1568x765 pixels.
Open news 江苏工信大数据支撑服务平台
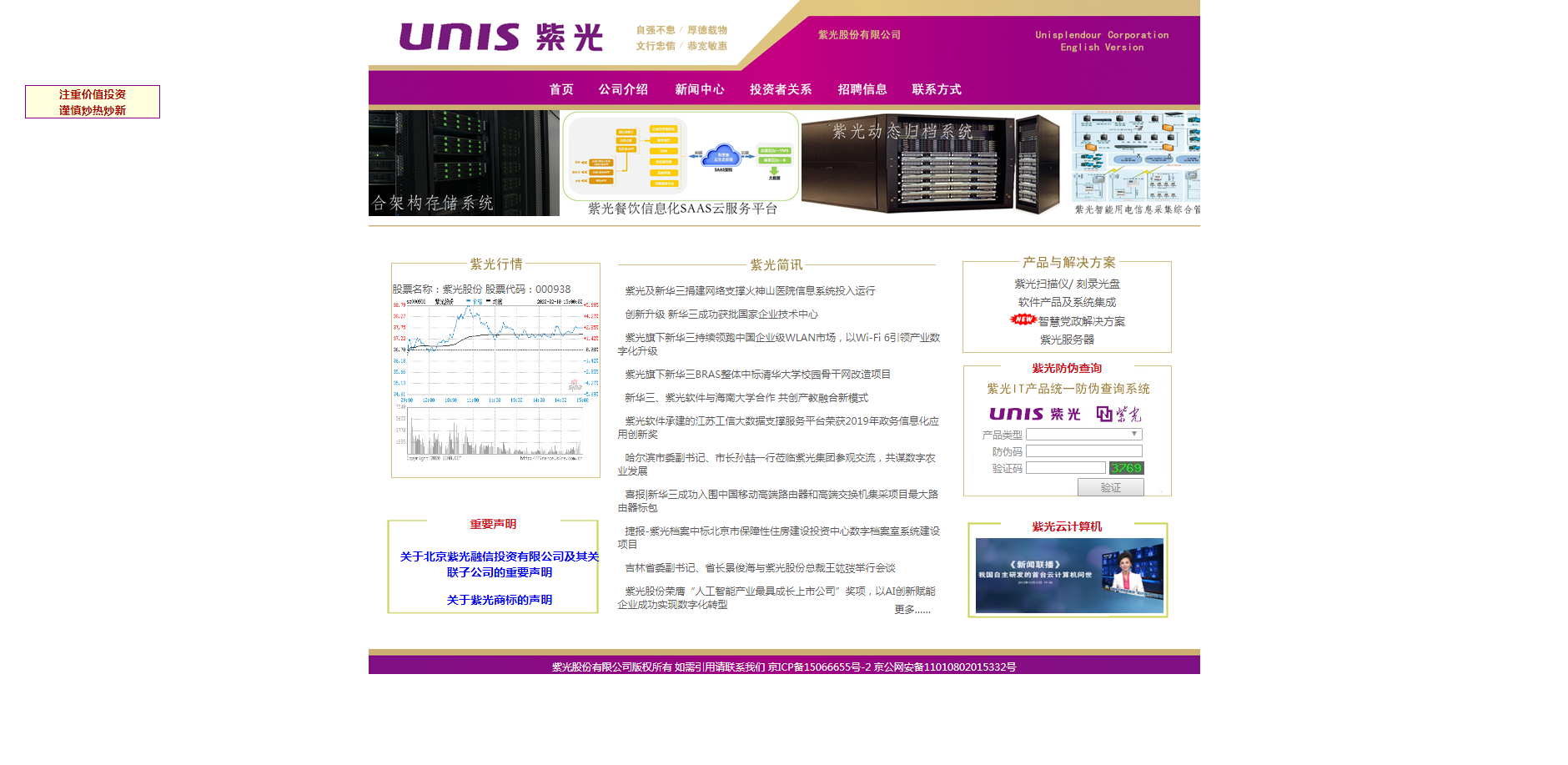point(779,428)
